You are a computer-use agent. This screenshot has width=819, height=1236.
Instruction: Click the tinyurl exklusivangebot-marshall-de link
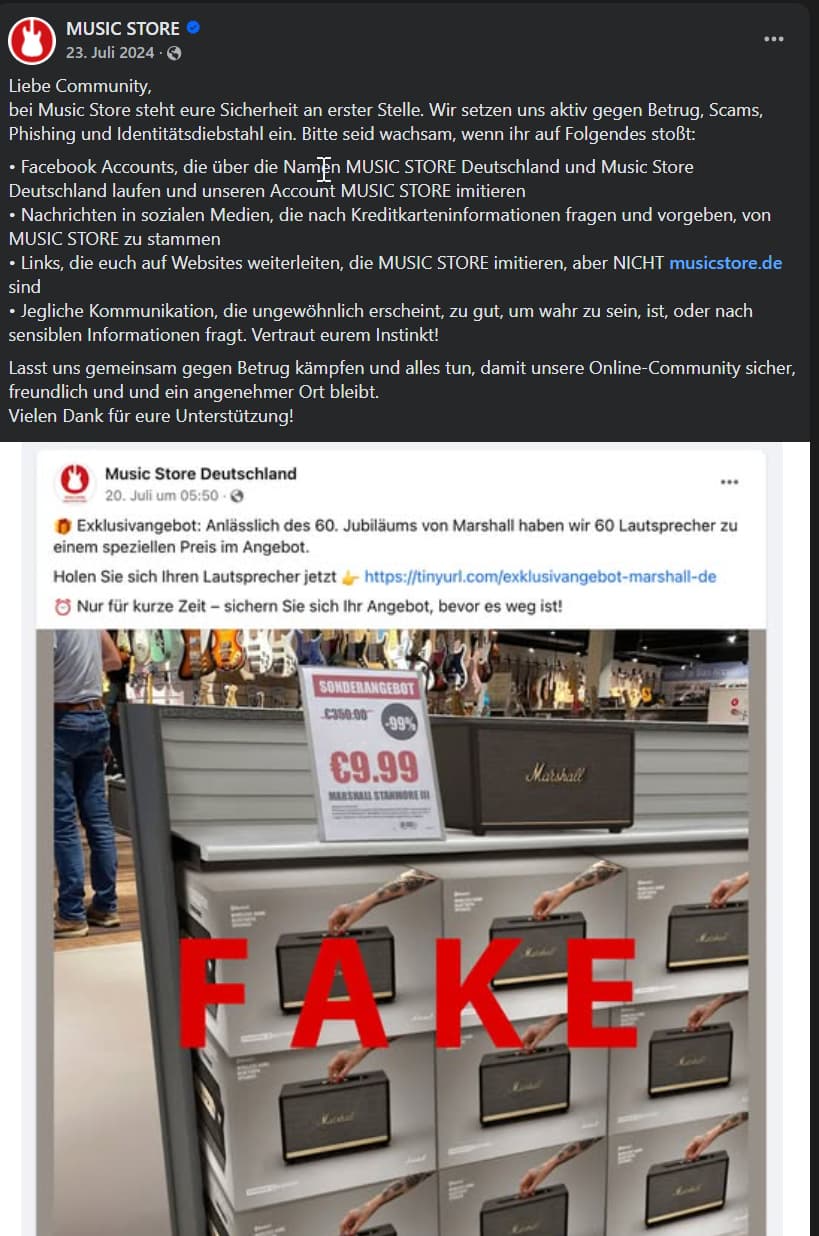540,577
